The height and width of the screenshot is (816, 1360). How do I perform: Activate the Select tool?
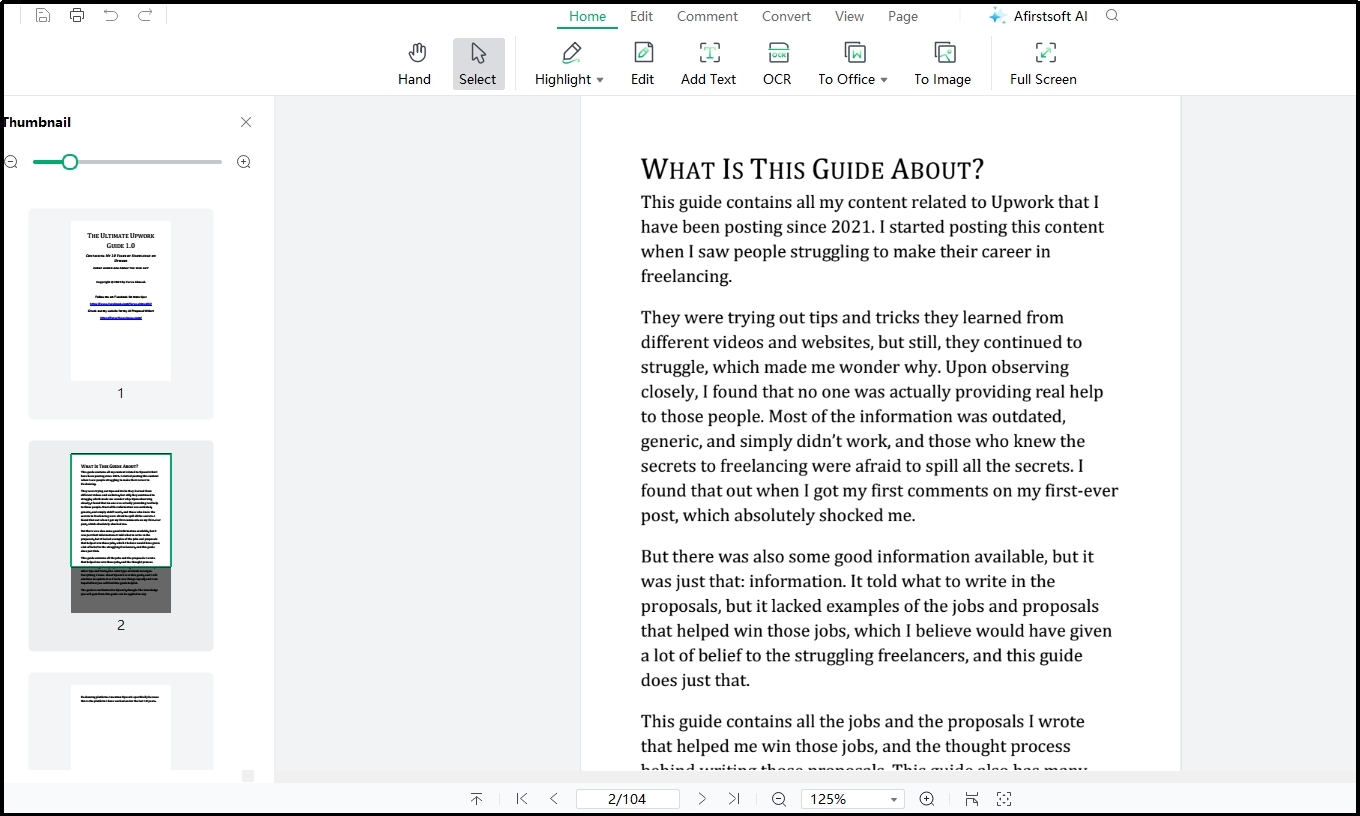point(478,65)
